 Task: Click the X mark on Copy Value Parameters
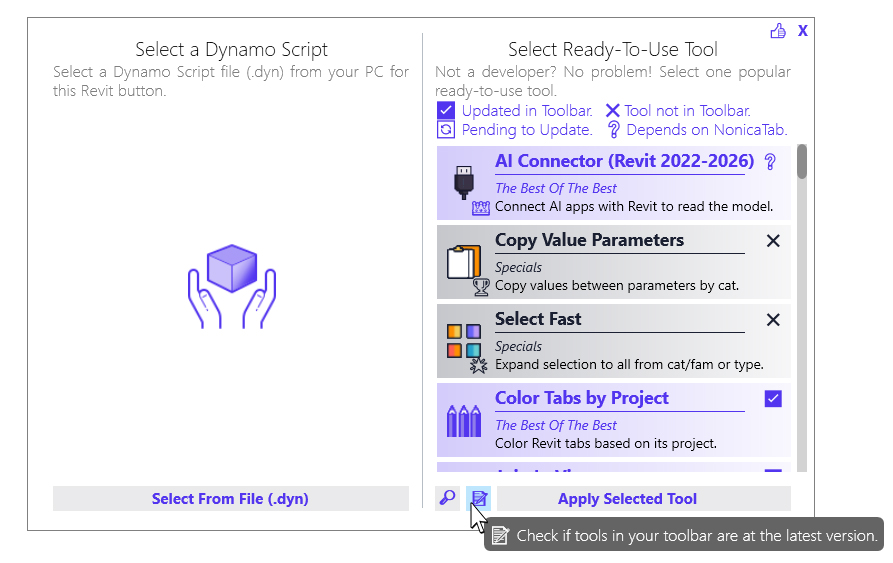click(x=773, y=241)
